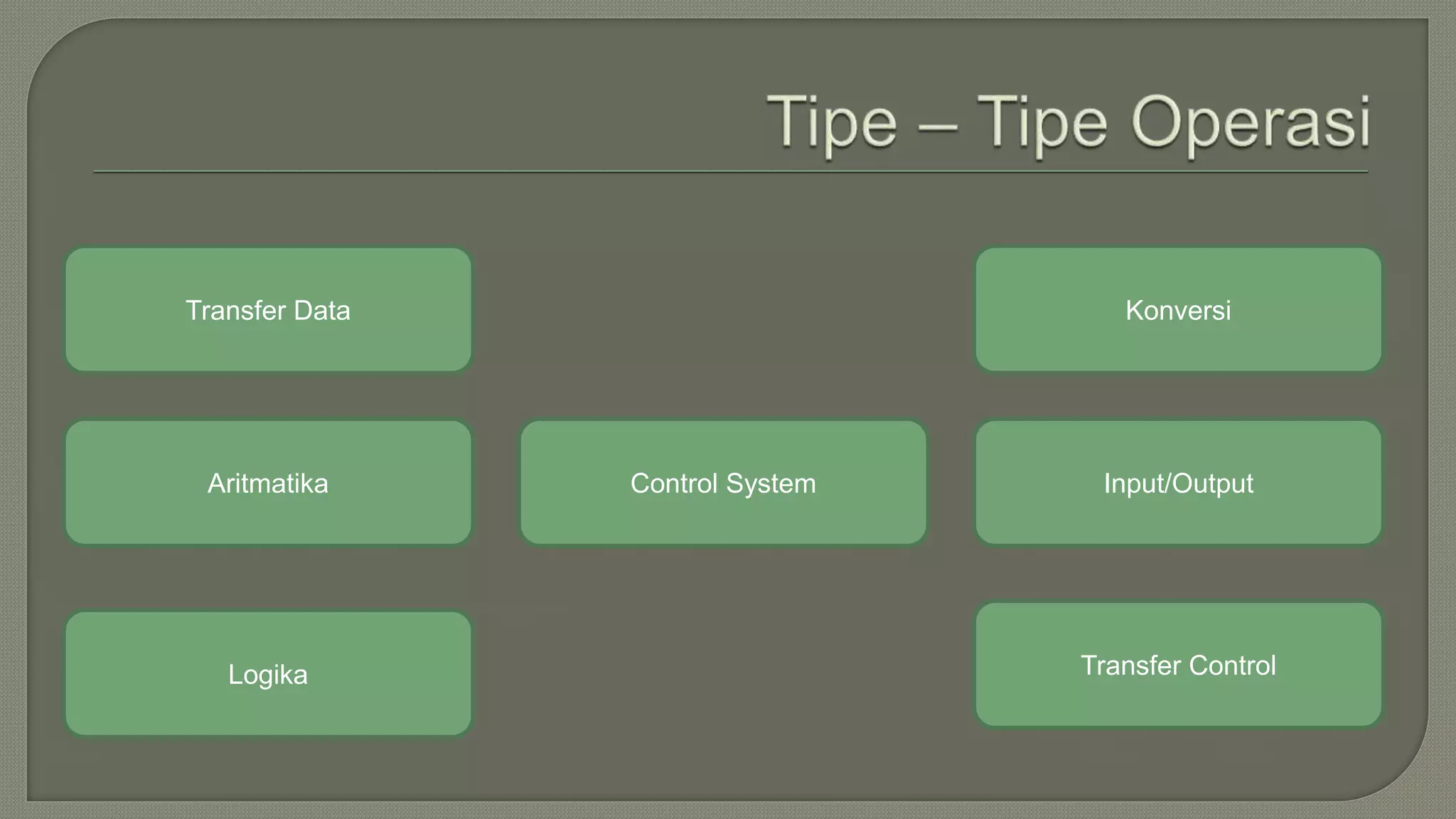The height and width of the screenshot is (819, 1456).
Task: Click the Transfer Control box
Action: (x=1178, y=665)
